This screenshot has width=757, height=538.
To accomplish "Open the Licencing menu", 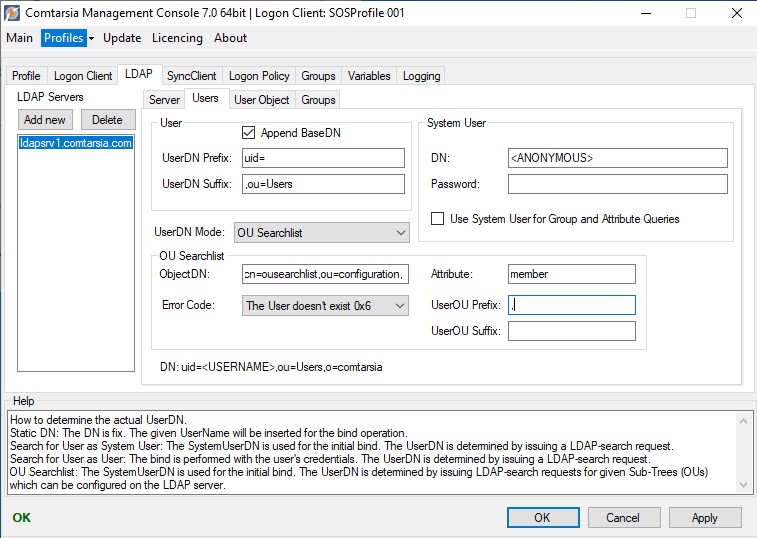I will point(177,38).
